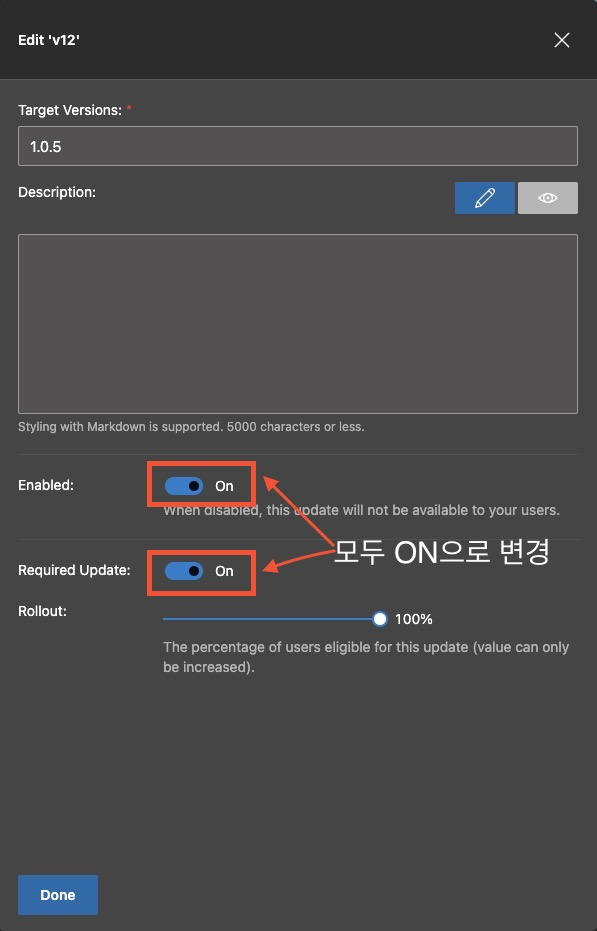This screenshot has width=597, height=931.
Task: Click the Markdown styling hint text
Action: 191,426
